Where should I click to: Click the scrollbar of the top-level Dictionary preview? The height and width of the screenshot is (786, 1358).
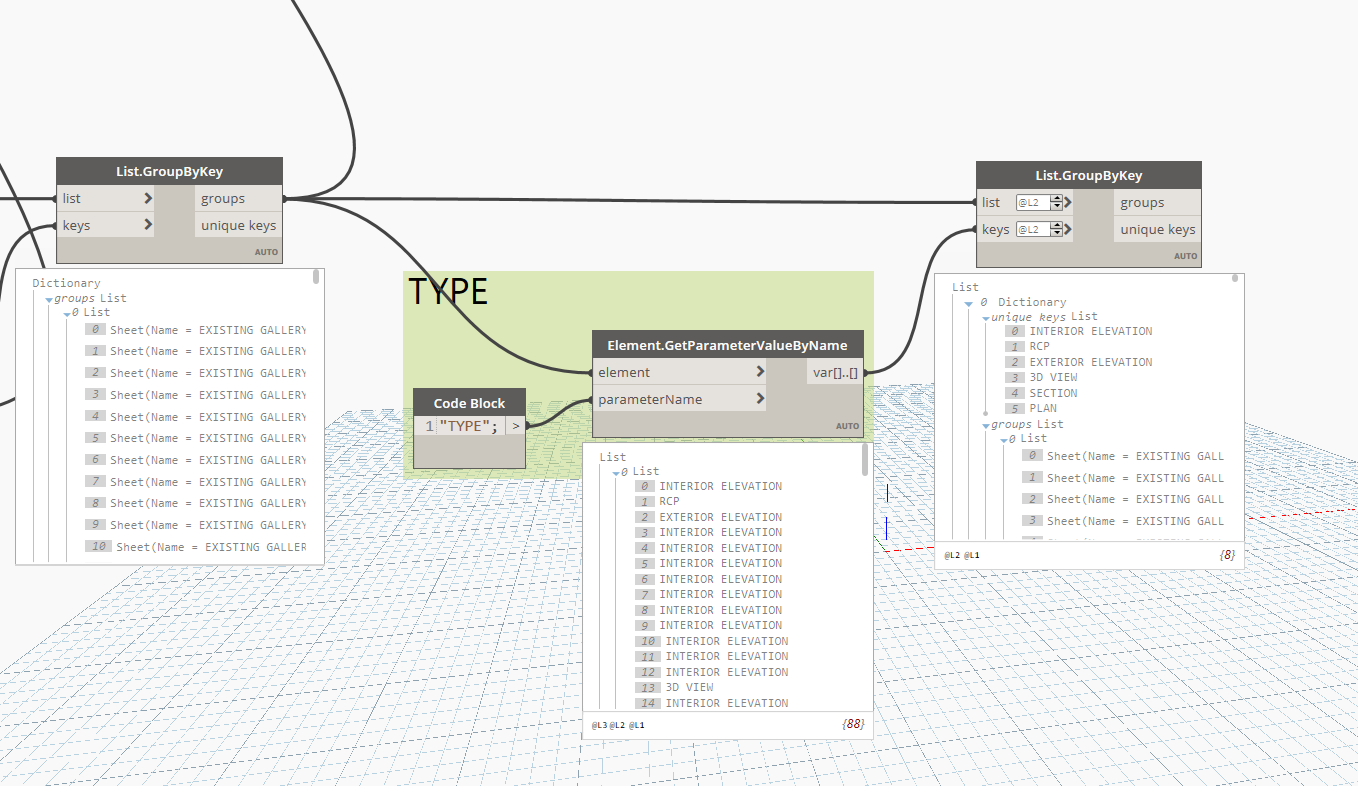(317, 276)
